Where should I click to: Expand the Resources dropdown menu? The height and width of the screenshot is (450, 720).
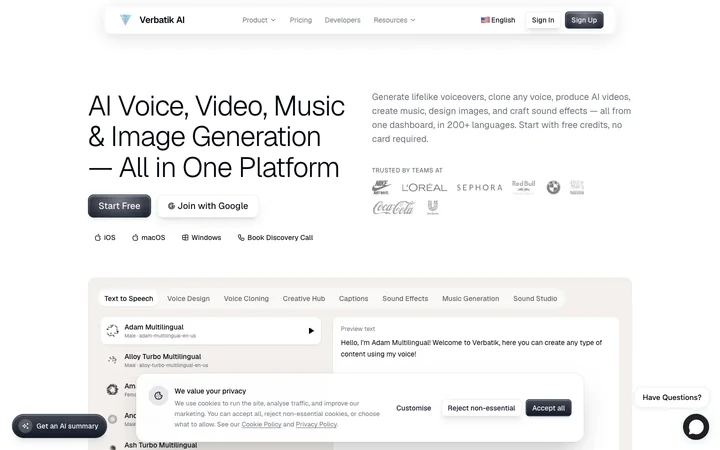click(x=394, y=20)
